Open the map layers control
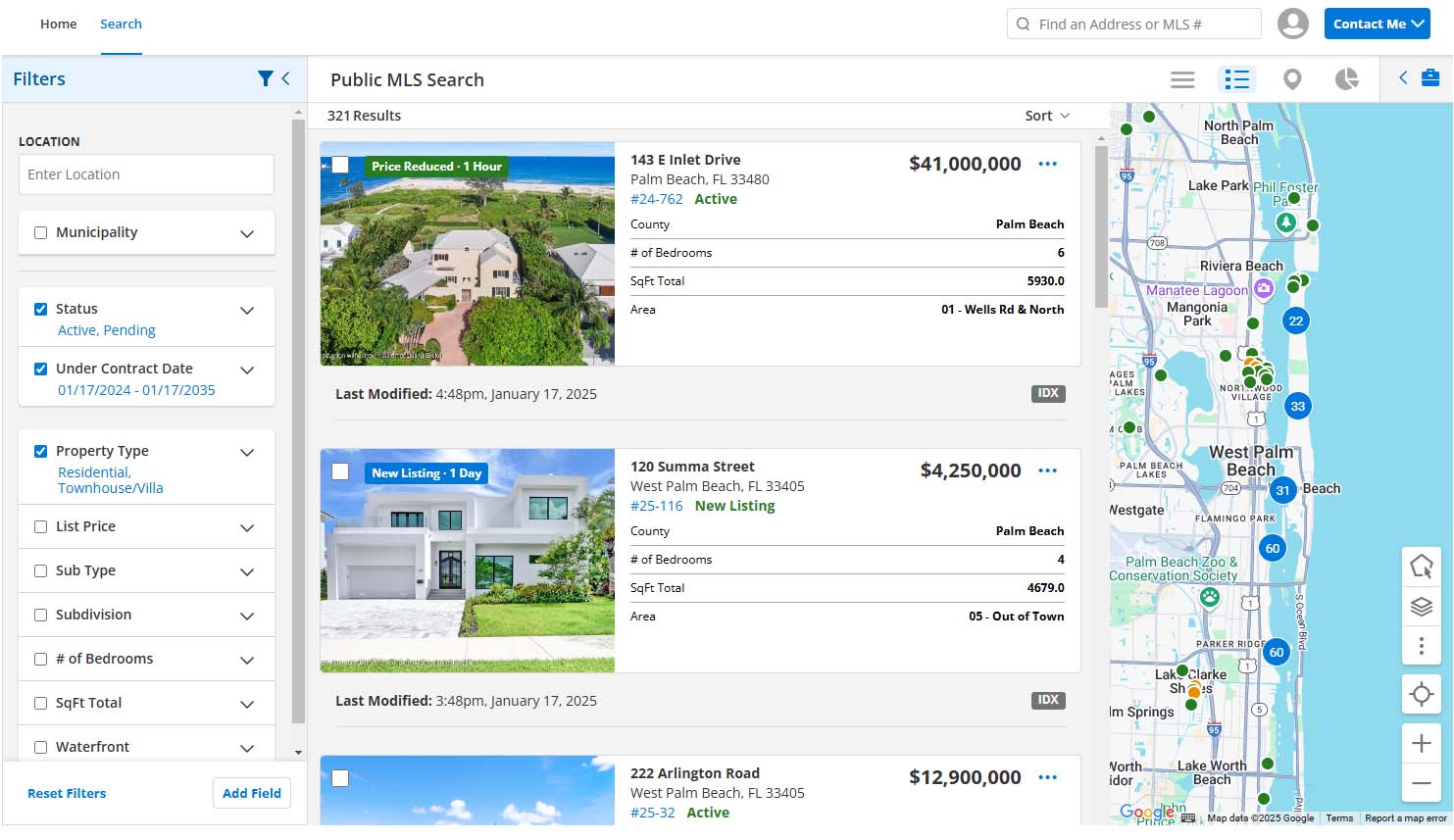Viewport: 1454px width, 840px height. click(1421, 606)
